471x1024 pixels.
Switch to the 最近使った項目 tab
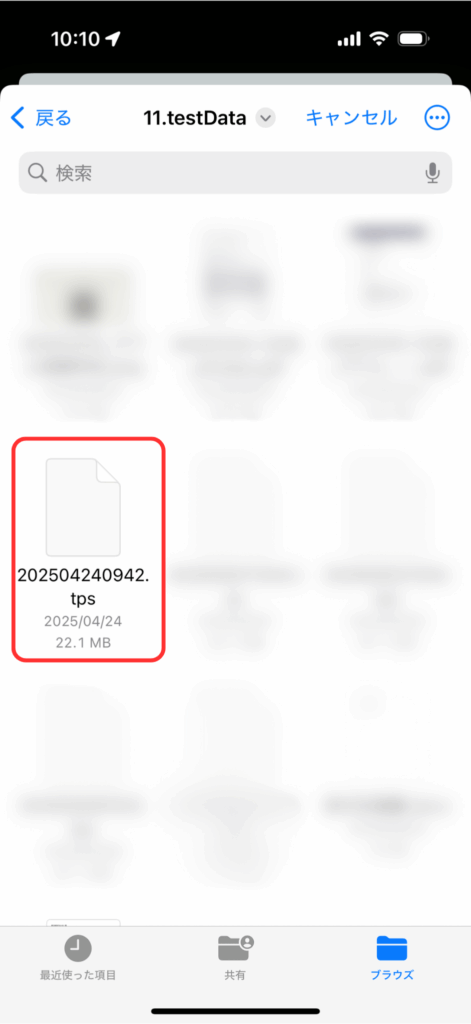78,957
